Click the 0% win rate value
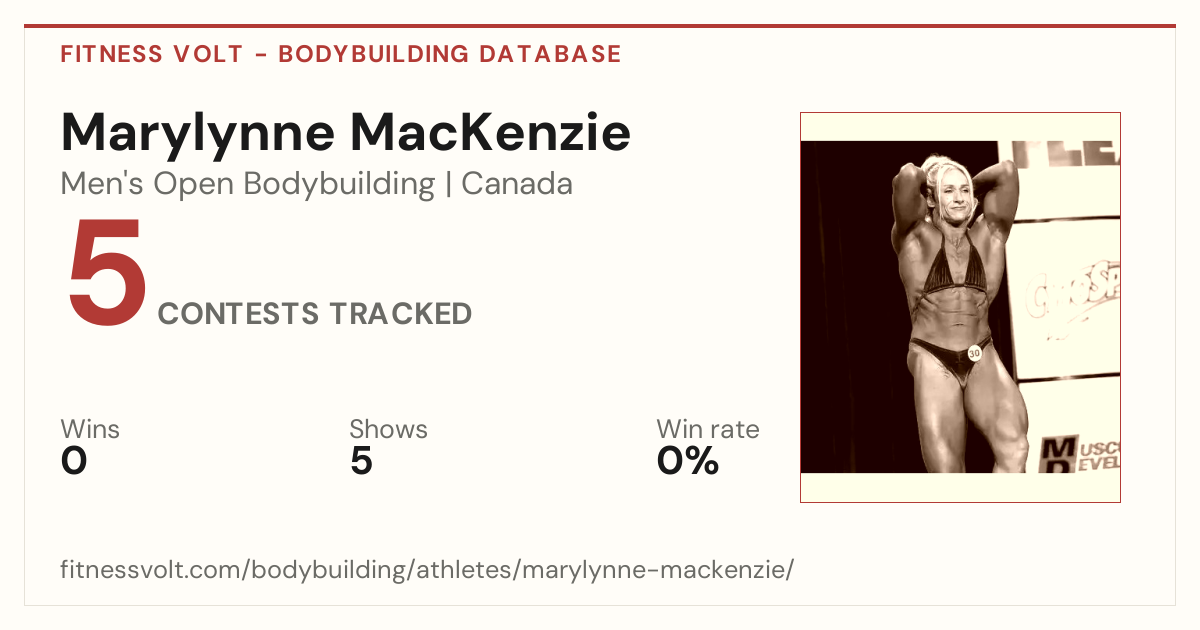 point(688,461)
